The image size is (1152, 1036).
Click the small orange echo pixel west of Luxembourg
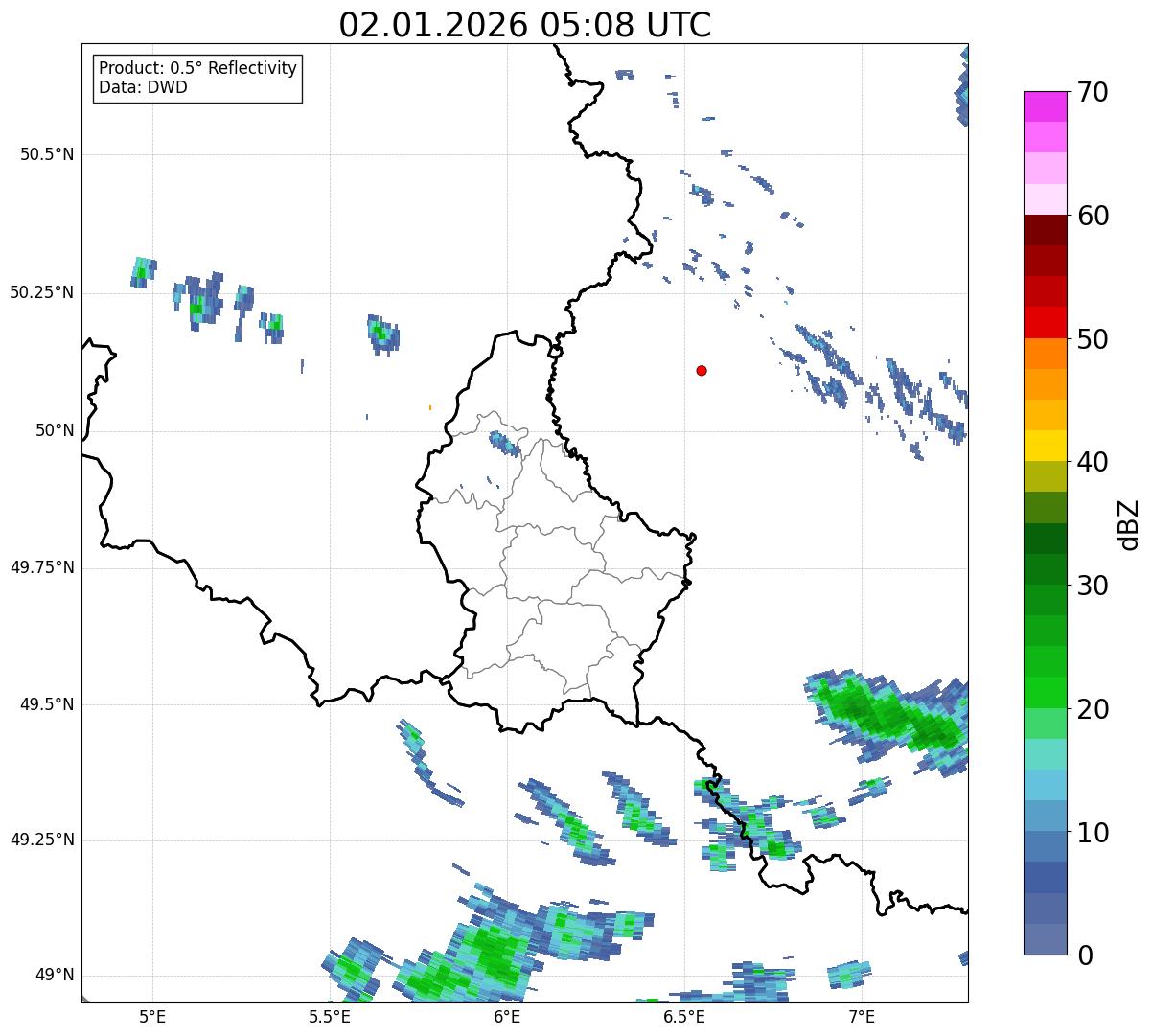click(x=430, y=407)
